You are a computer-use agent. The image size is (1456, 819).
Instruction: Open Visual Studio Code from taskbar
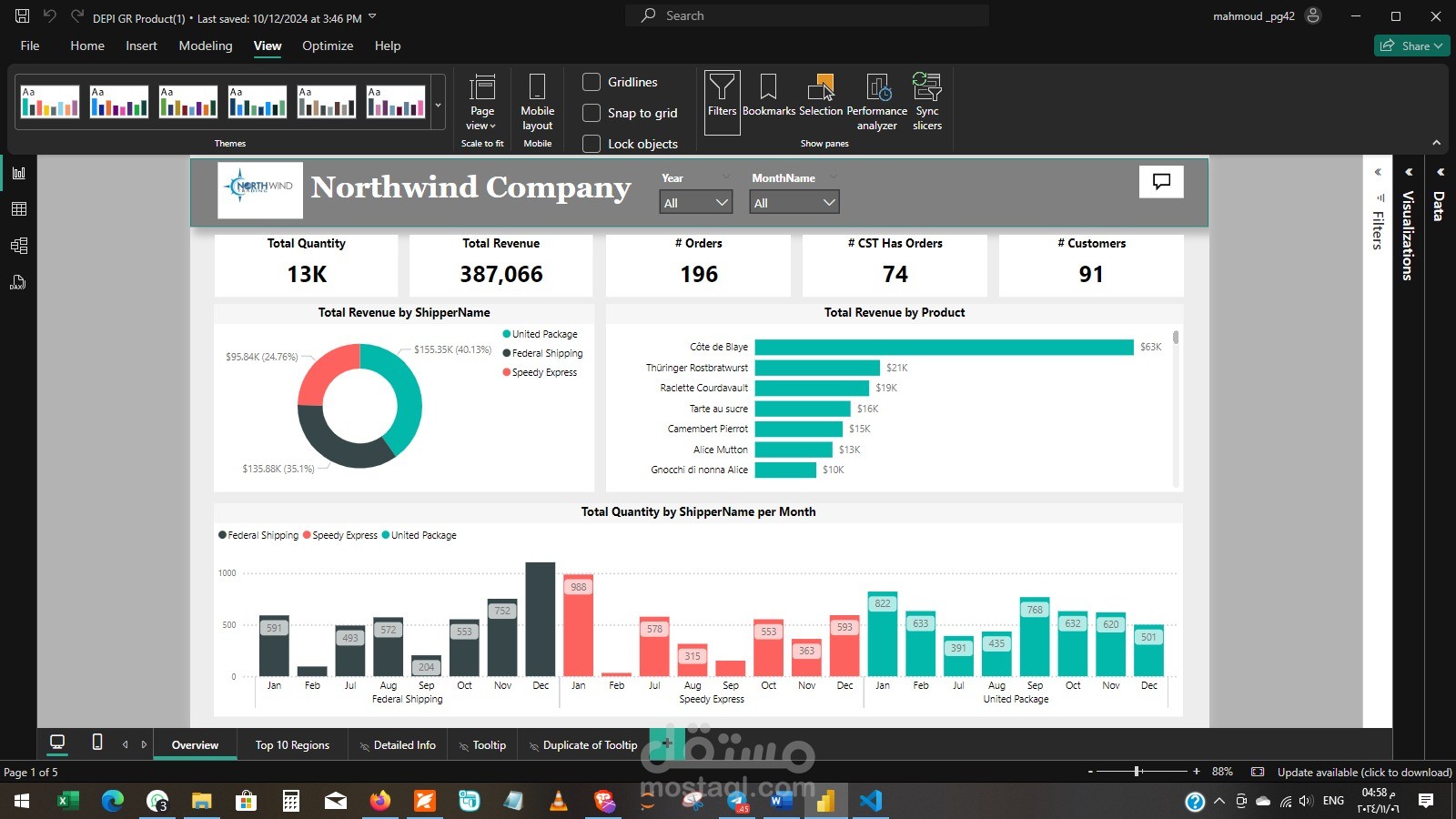(x=871, y=801)
